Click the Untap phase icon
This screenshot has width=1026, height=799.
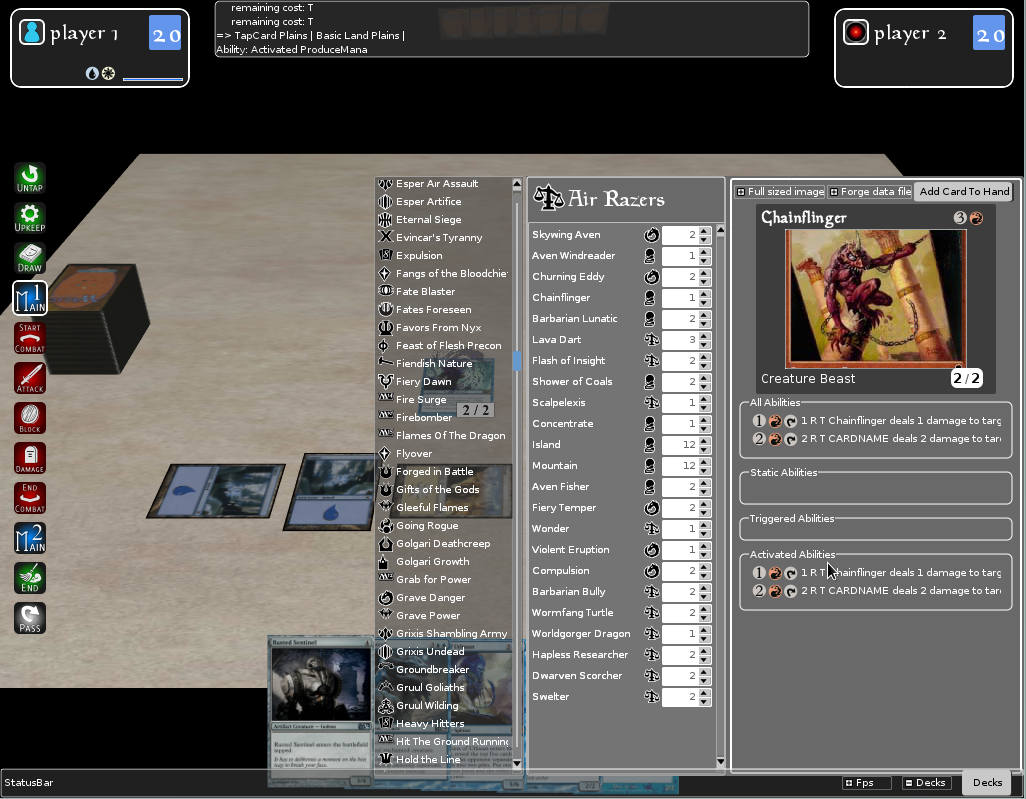[x=30, y=178]
